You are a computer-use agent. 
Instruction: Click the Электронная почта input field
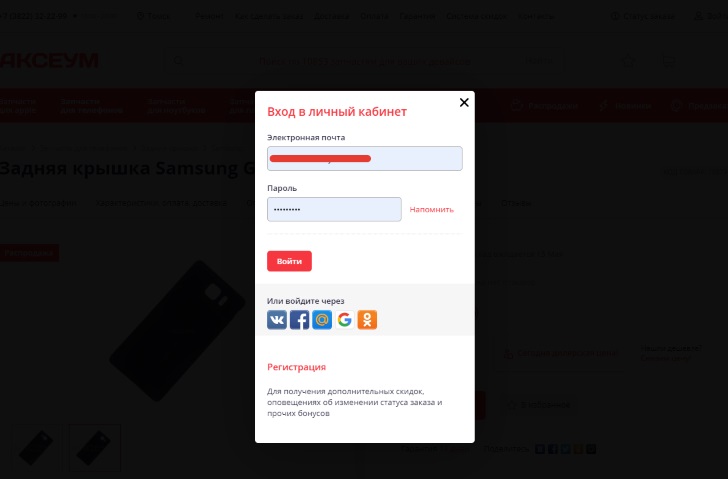click(364, 158)
